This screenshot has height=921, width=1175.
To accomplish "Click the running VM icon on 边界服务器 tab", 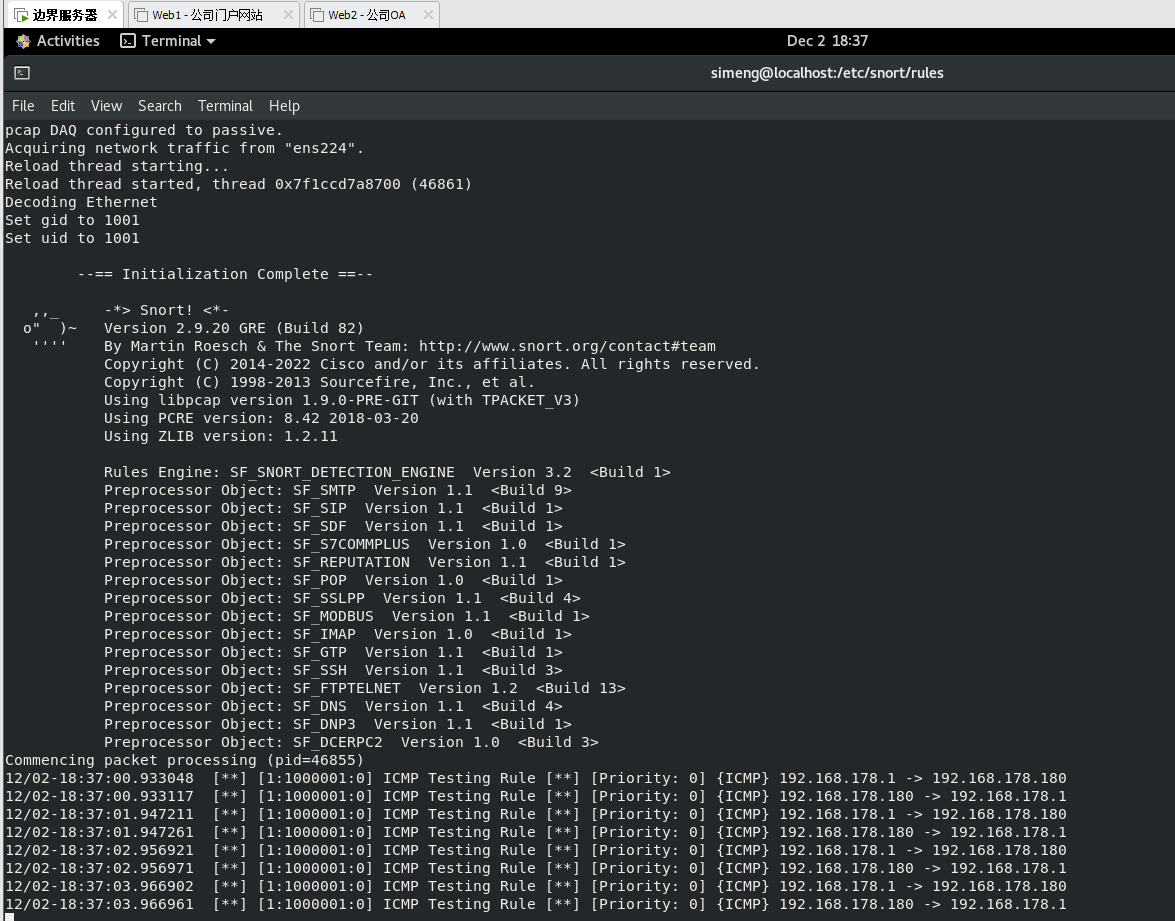I will pos(20,15).
